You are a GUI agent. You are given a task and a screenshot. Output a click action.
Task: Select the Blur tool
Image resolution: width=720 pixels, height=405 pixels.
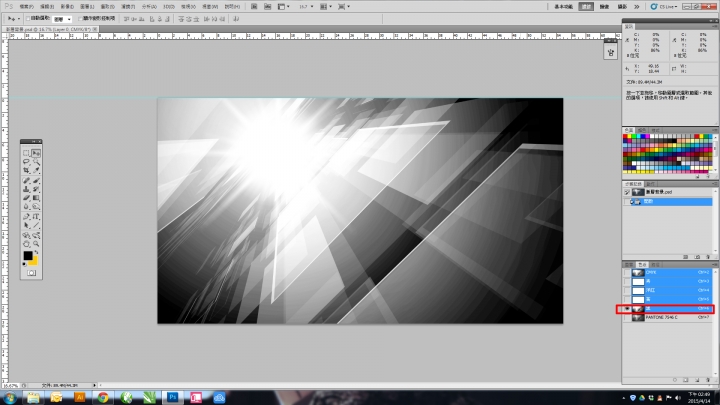tap(27, 207)
